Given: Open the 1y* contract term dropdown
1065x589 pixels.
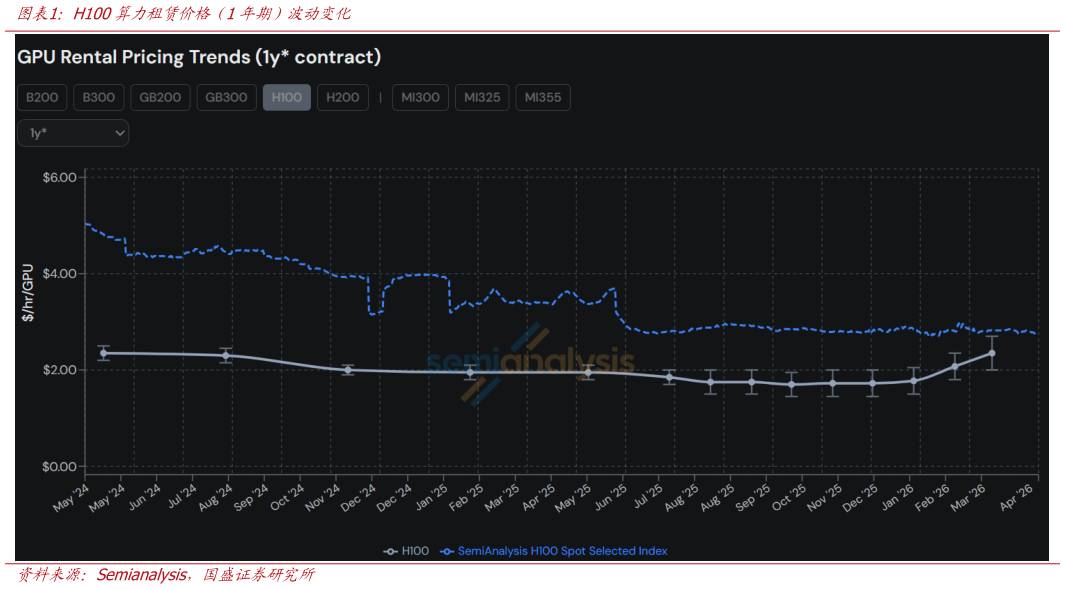Looking at the screenshot, I should click(x=73, y=133).
